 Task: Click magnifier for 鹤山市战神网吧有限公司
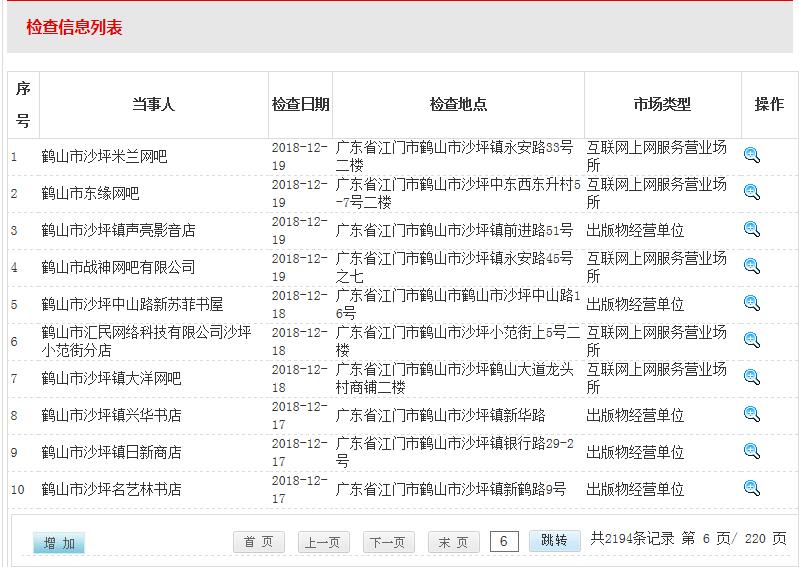752,266
